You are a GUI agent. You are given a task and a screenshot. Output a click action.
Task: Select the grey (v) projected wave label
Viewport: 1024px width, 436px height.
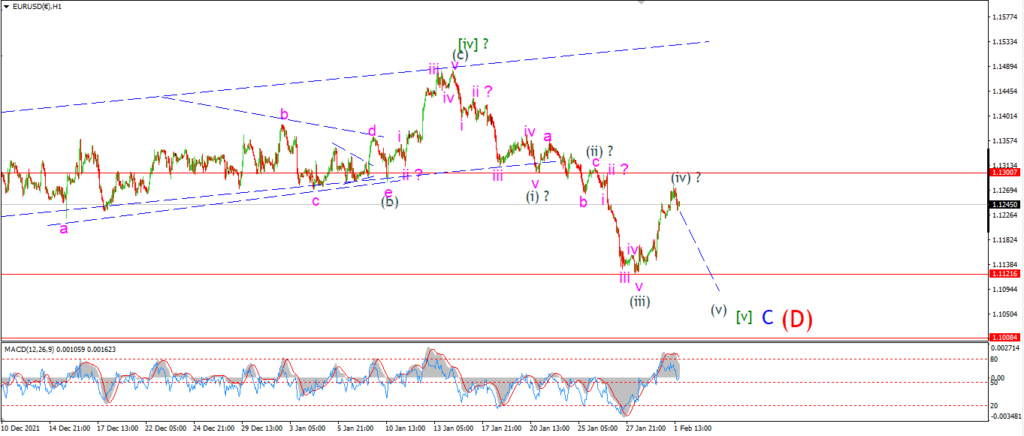[718, 310]
